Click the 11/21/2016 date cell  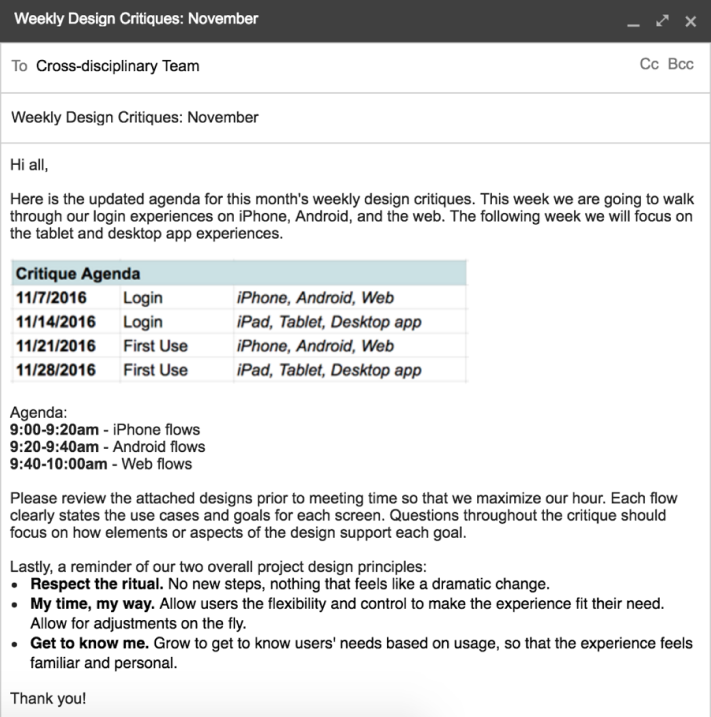point(56,346)
